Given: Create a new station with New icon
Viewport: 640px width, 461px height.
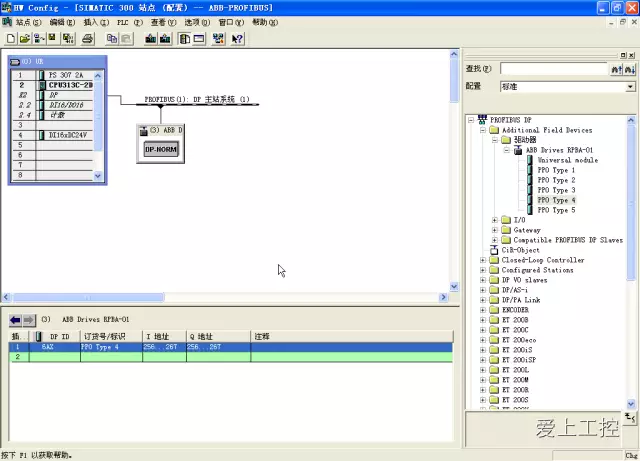Looking at the screenshot, I should 11,39.
